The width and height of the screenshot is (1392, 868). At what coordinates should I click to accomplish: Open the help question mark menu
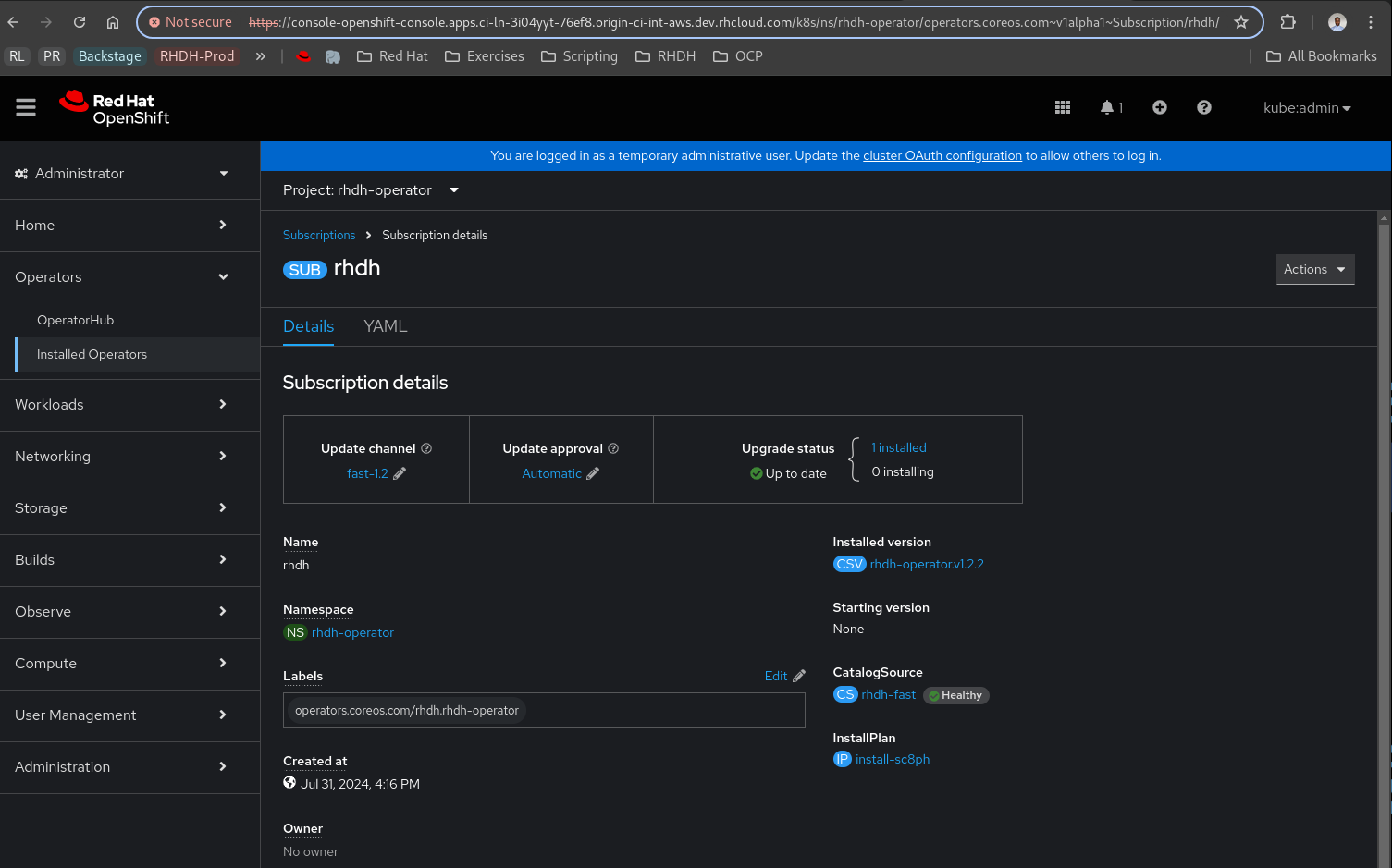pos(1204,108)
